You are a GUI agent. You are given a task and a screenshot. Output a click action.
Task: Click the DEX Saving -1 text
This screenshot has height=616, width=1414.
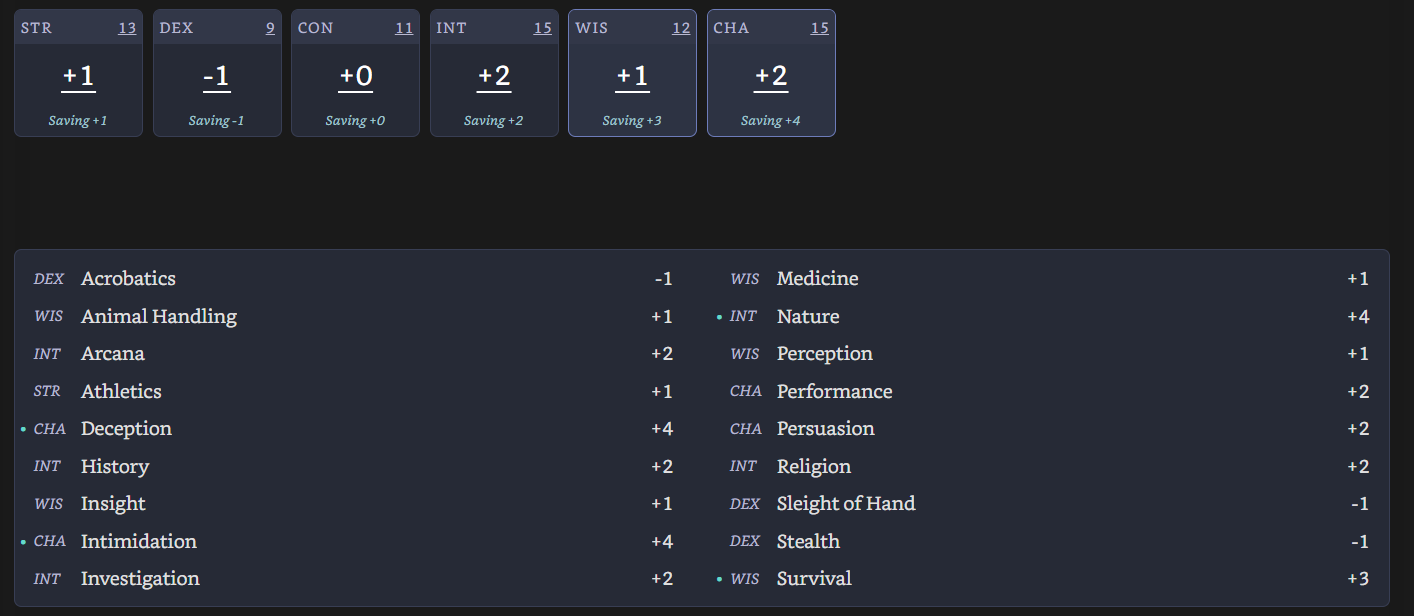pos(216,121)
